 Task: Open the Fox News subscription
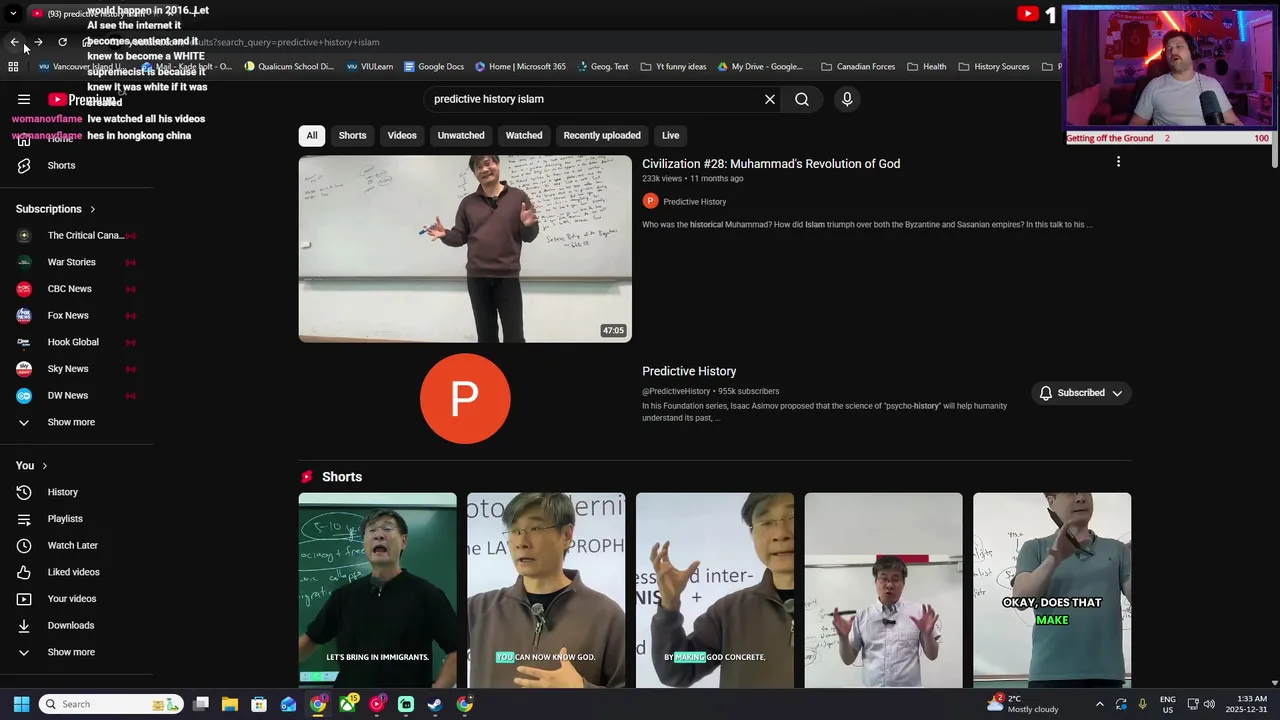(x=78, y=315)
